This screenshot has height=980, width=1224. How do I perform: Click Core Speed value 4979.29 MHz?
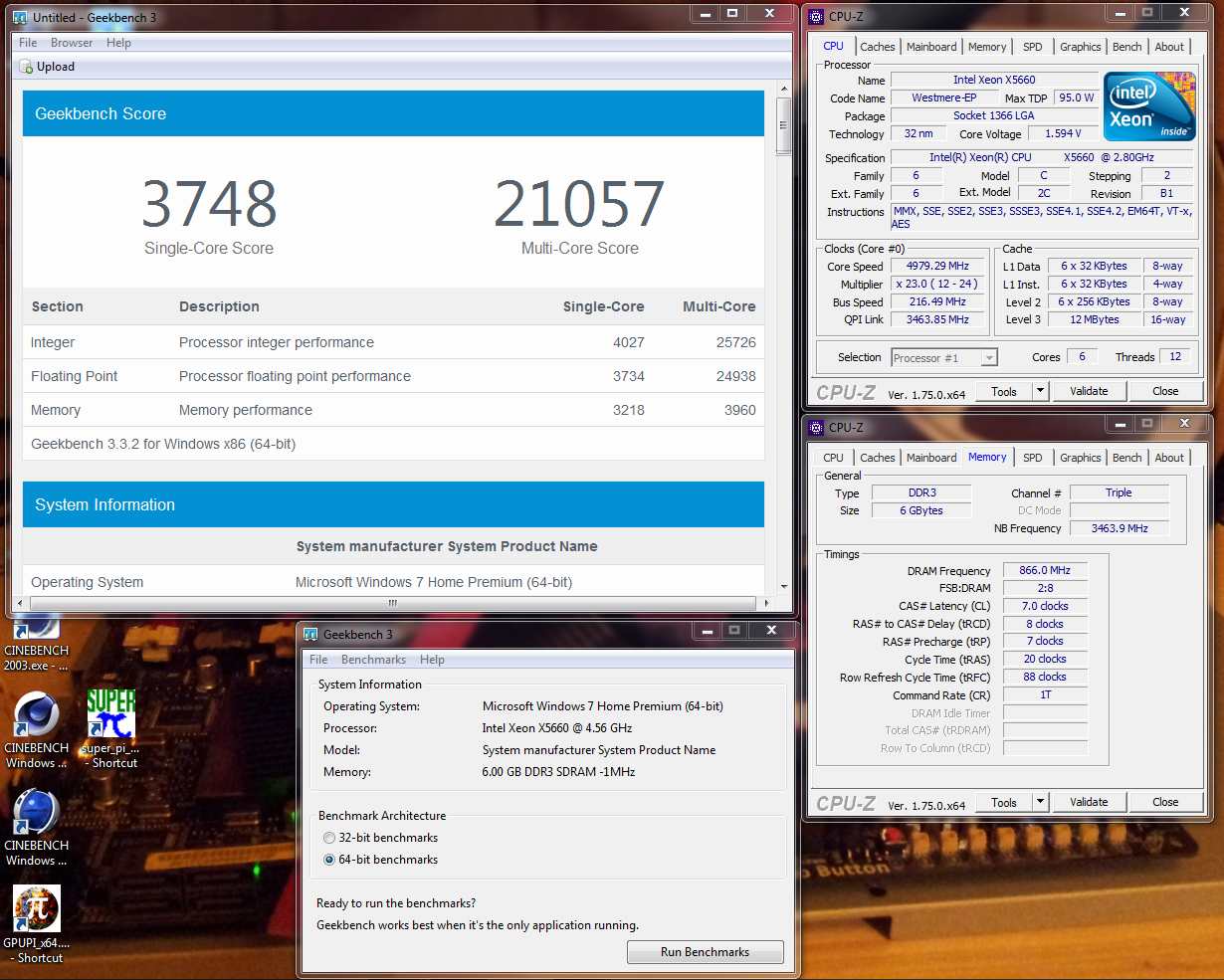937,267
